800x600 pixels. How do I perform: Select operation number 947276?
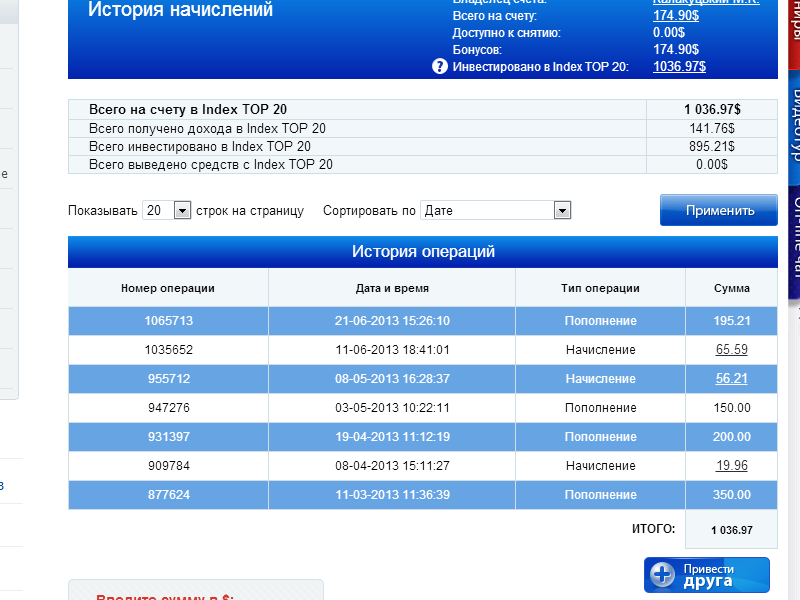click(169, 408)
